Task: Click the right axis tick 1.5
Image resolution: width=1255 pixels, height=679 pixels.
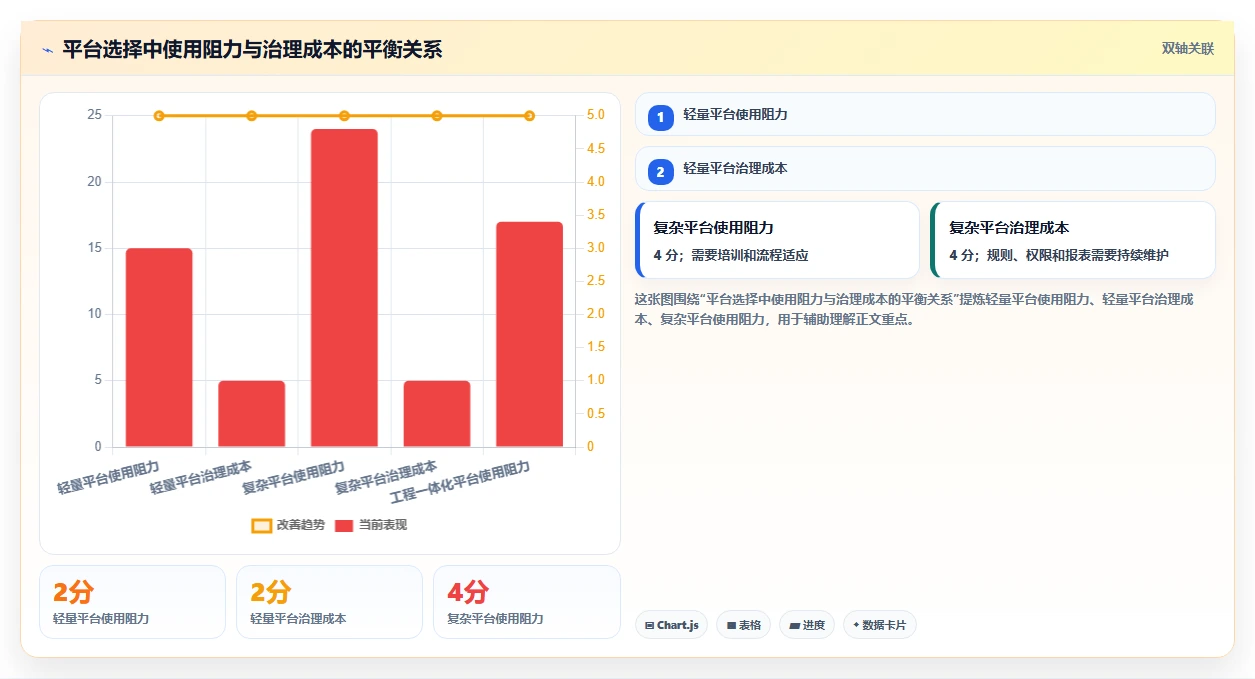Action: (595, 347)
